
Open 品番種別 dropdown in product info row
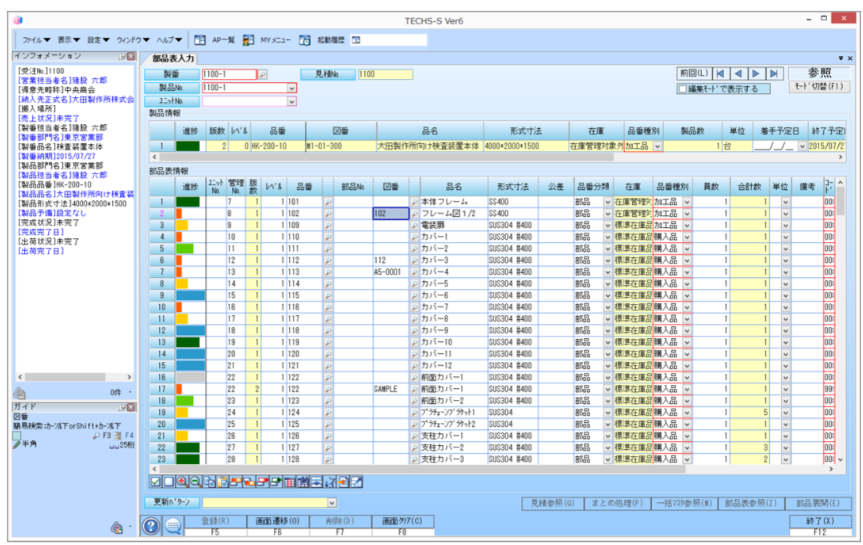coord(658,146)
